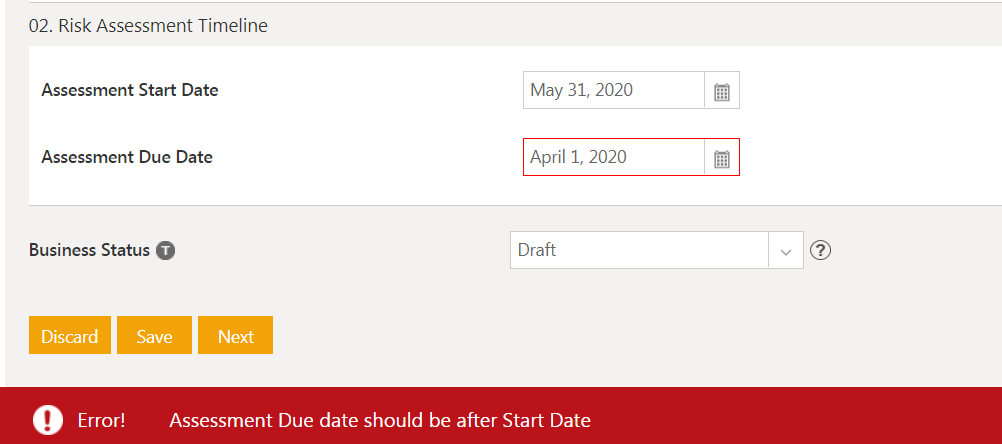Click the due date validation error message

(380, 420)
